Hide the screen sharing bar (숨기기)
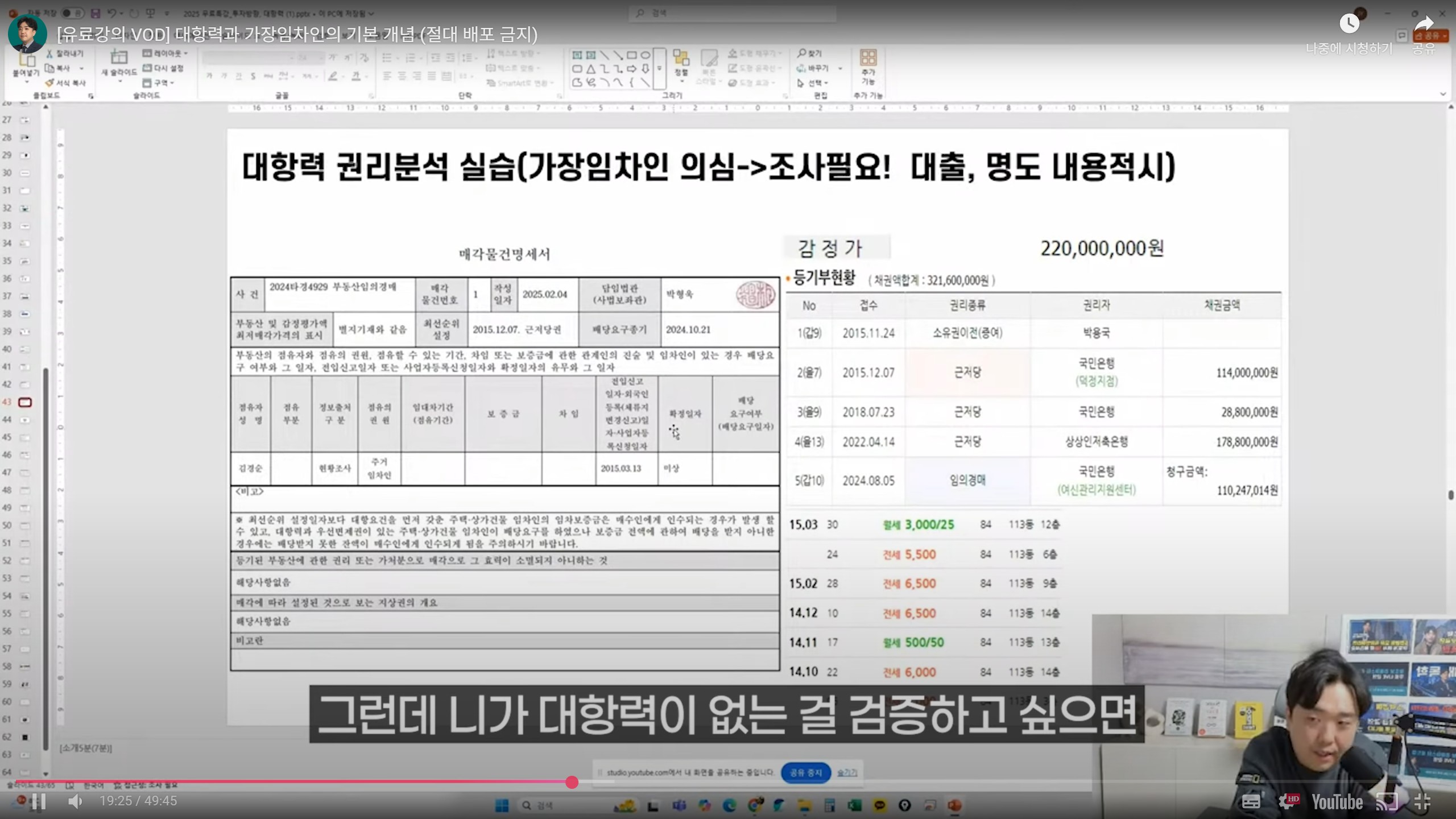Screen dimensions: 1456x819 coord(847,772)
